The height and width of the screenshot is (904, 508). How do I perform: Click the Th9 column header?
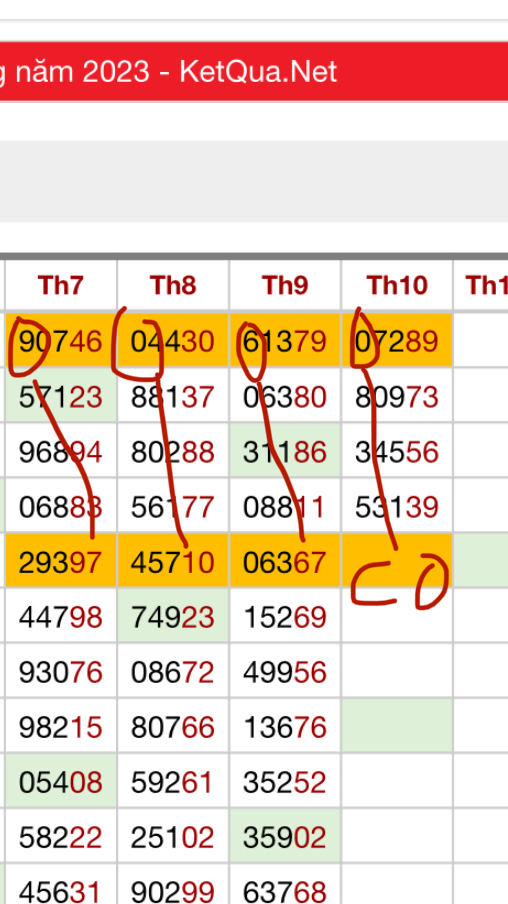285,285
